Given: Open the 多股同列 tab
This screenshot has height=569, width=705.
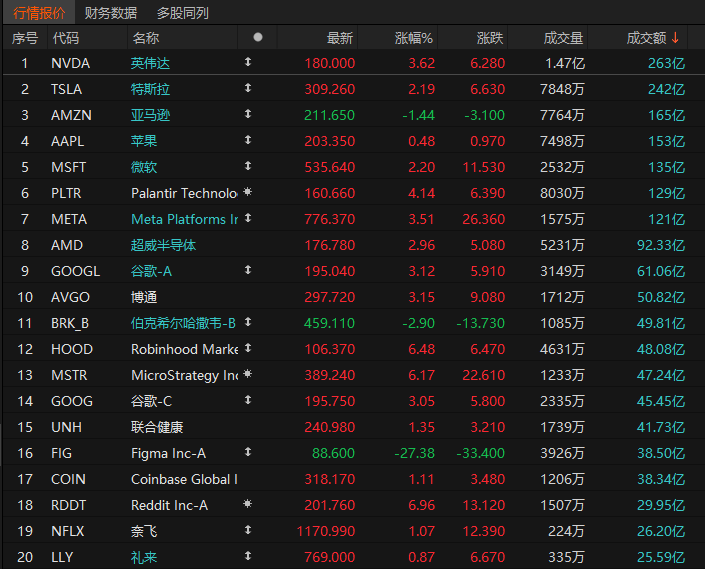Looking at the screenshot, I should (183, 13).
